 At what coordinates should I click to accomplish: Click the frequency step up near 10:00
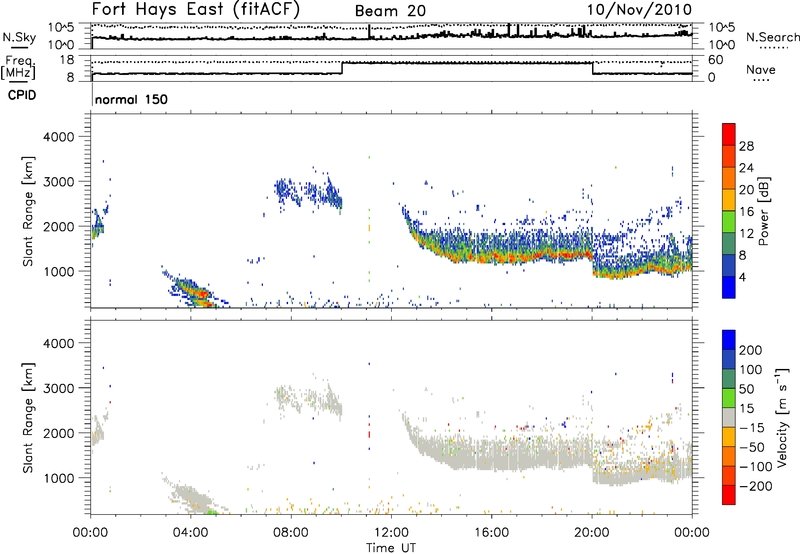pos(342,68)
